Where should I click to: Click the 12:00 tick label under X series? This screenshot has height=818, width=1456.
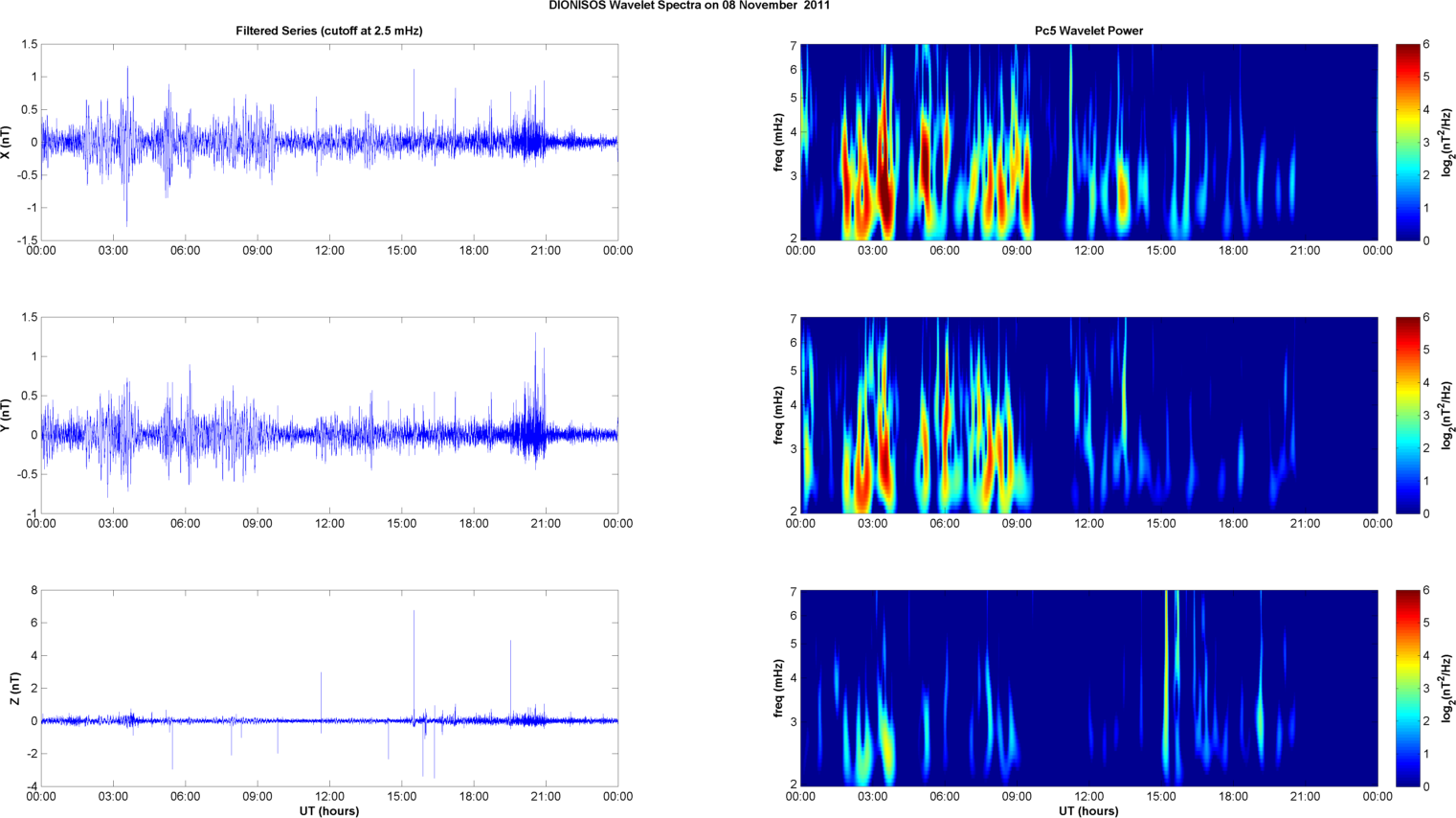(x=329, y=251)
